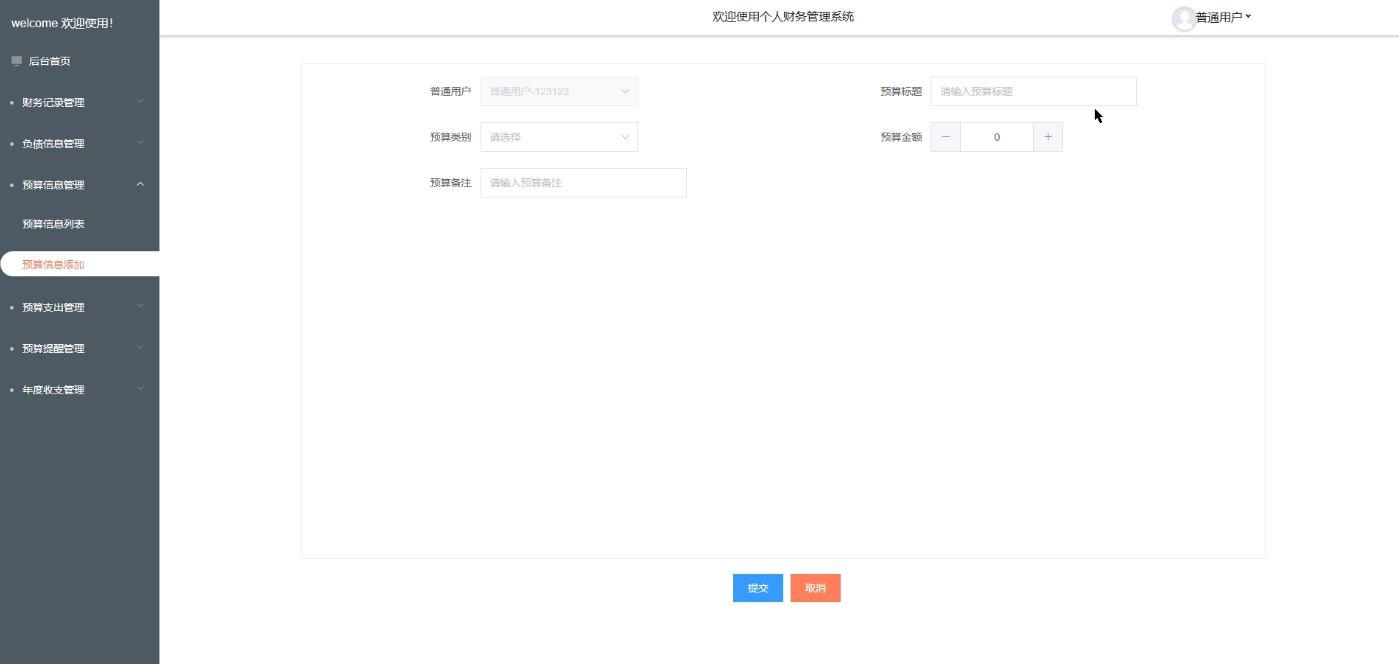Image resolution: width=1399 pixels, height=664 pixels.
Task: Click the user avatar icon
Action: pos(1184,18)
